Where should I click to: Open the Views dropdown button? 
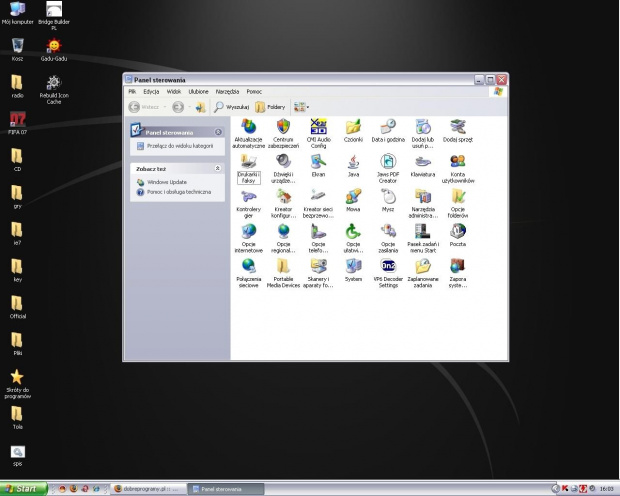[301, 107]
